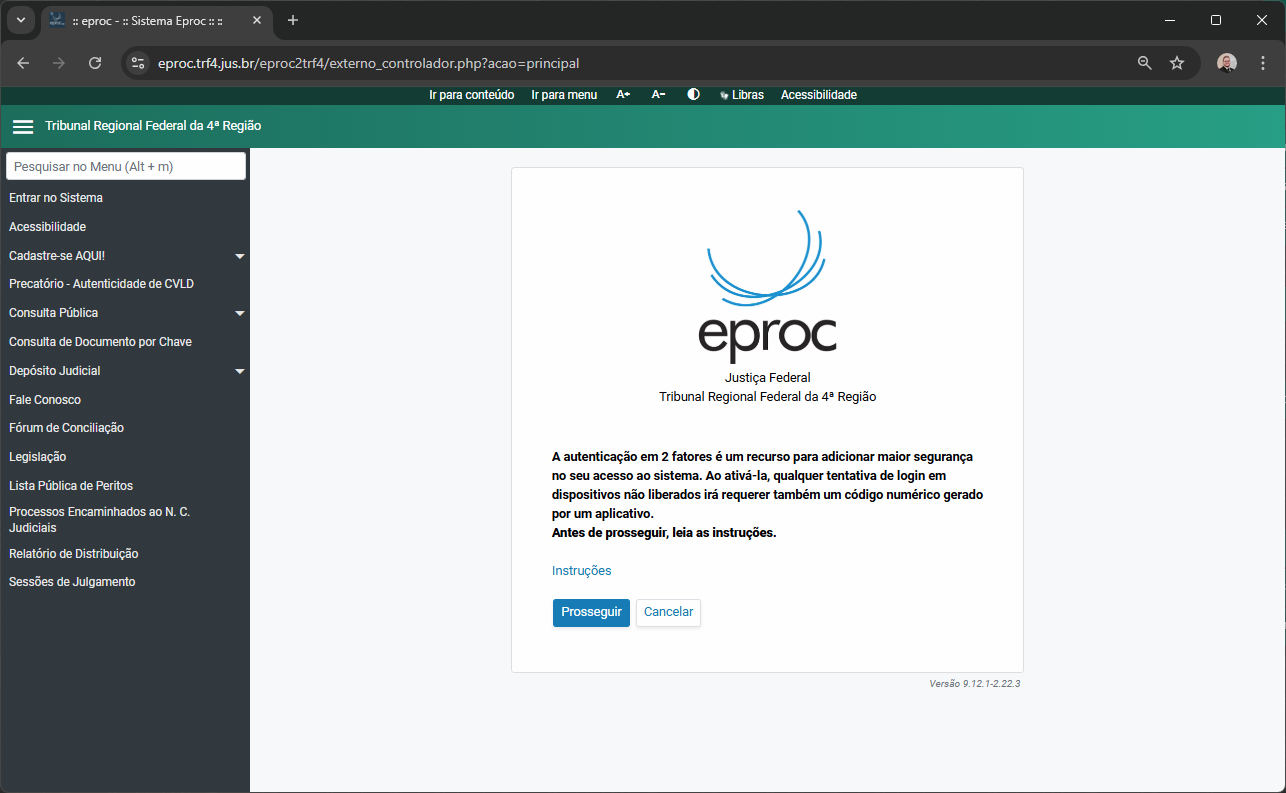Viewport: 1286px width, 793px height.
Task: Bookmark this page with star icon
Action: (x=1177, y=63)
